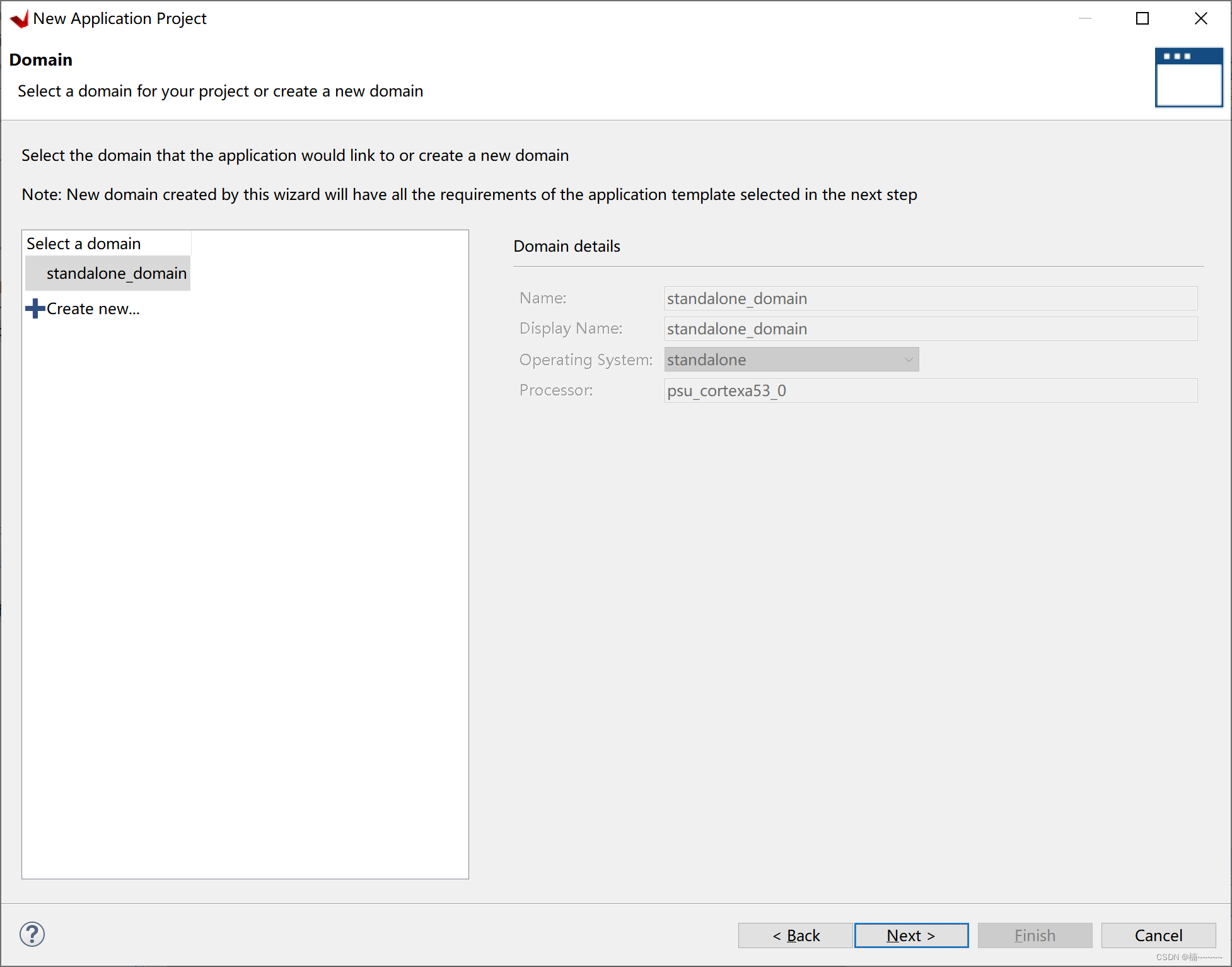
Task: Select standalone_domain in the domain list
Action: 116,273
